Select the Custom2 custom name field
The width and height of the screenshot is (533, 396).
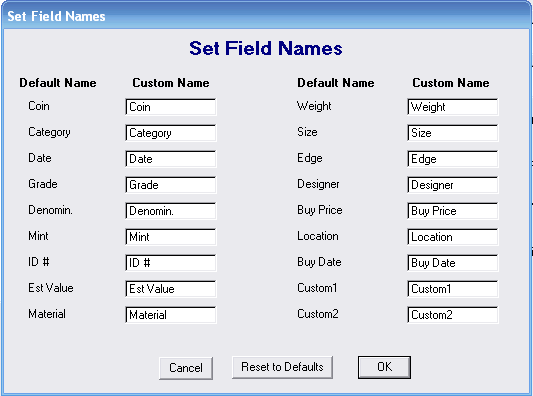(x=453, y=315)
